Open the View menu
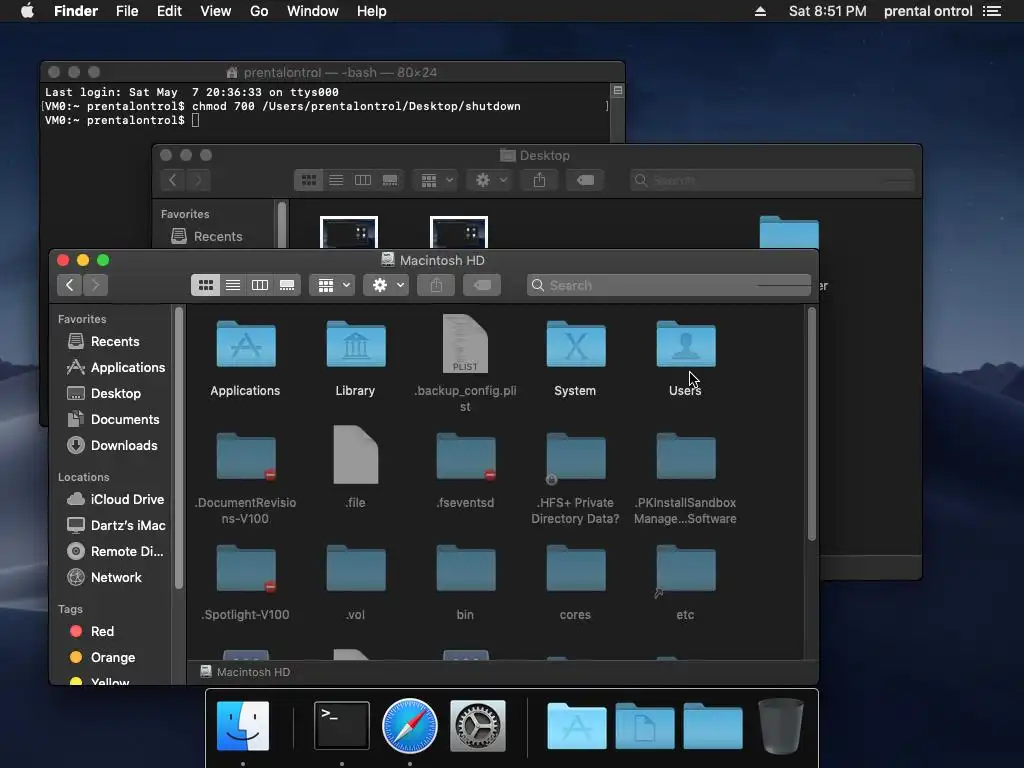1024x768 pixels. 216,11
